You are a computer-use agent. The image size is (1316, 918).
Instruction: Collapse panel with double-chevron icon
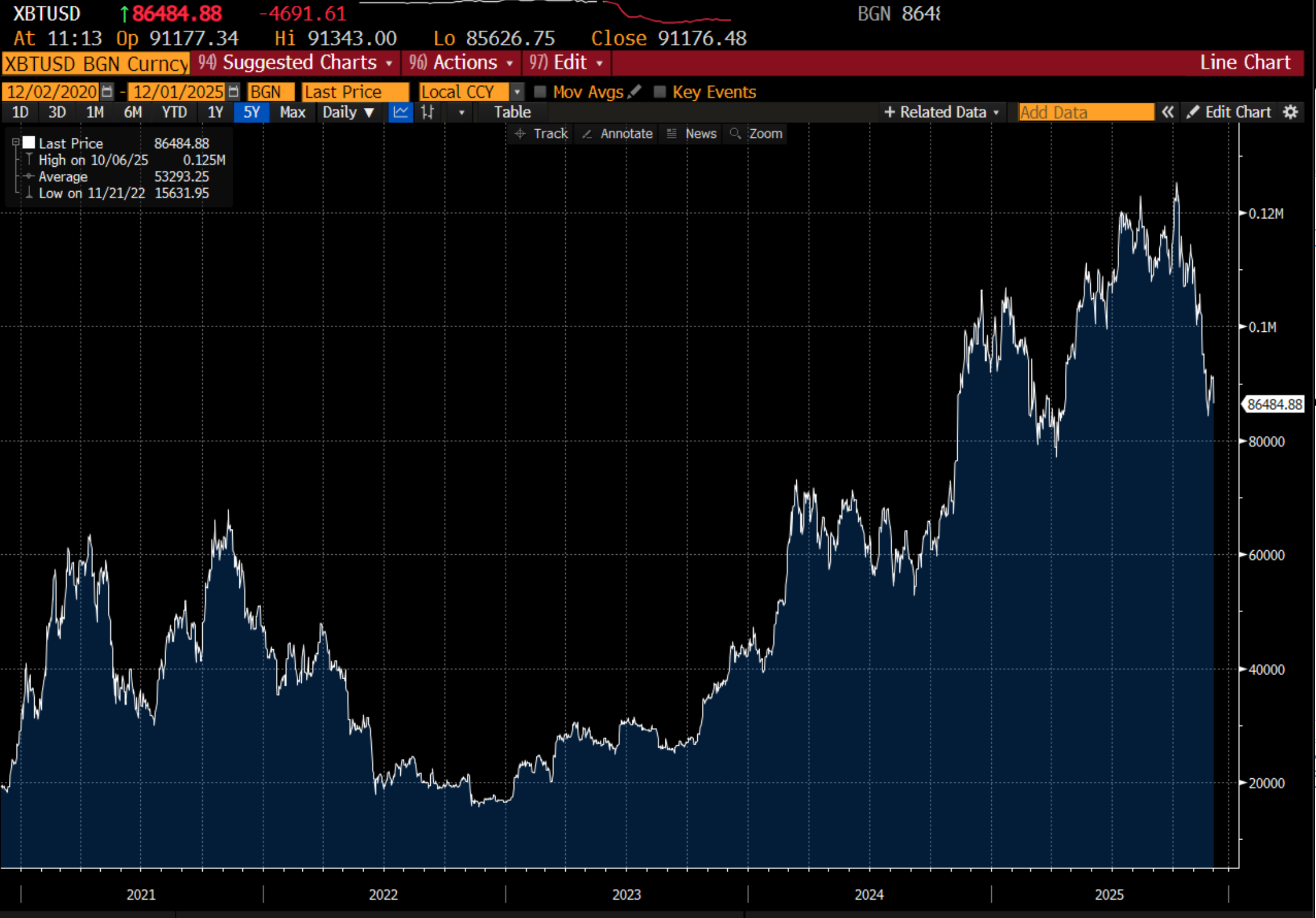[x=1167, y=112]
